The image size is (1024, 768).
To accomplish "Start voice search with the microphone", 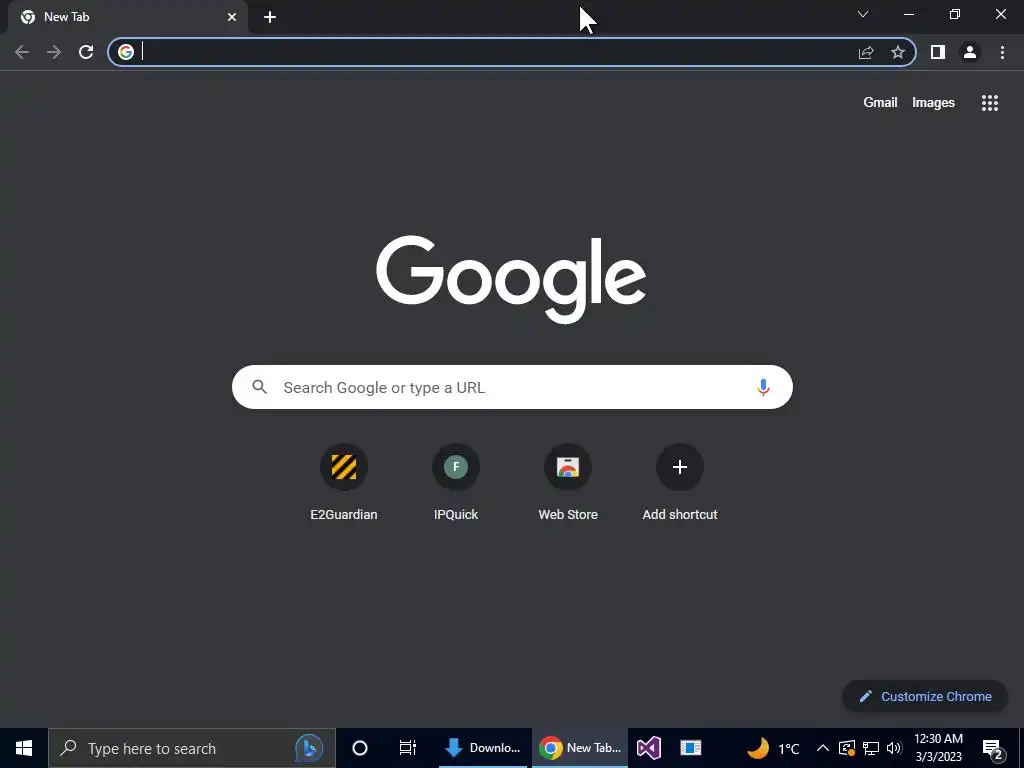I will click(x=763, y=387).
